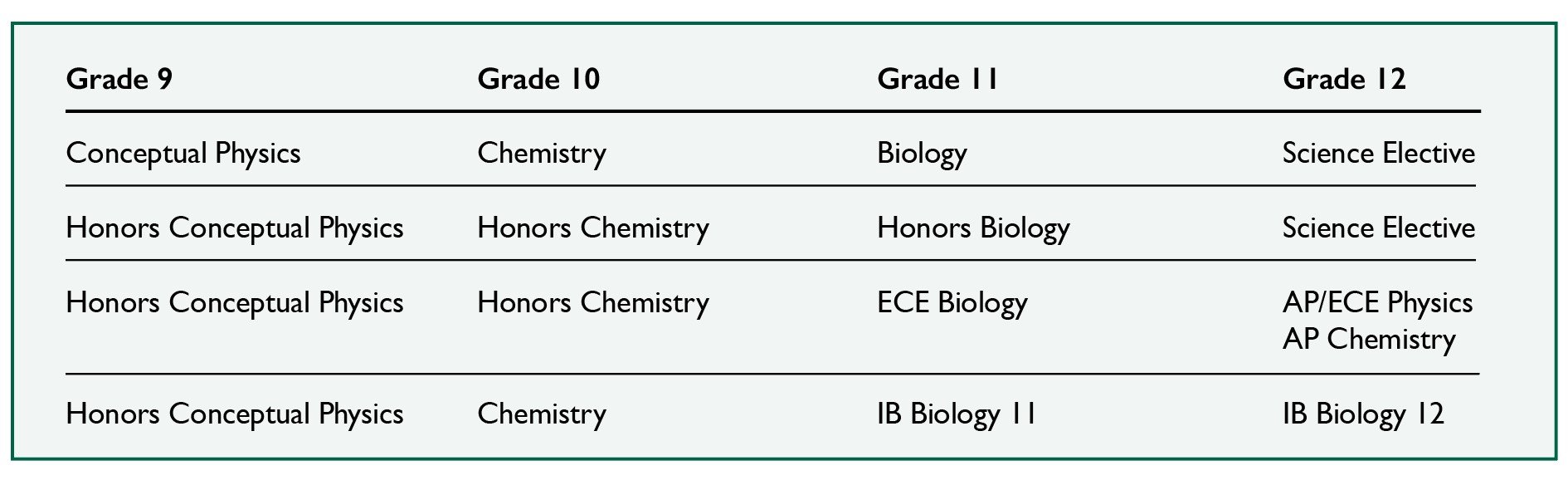
Task: Select Science Elective in the first row
Action: [1378, 154]
